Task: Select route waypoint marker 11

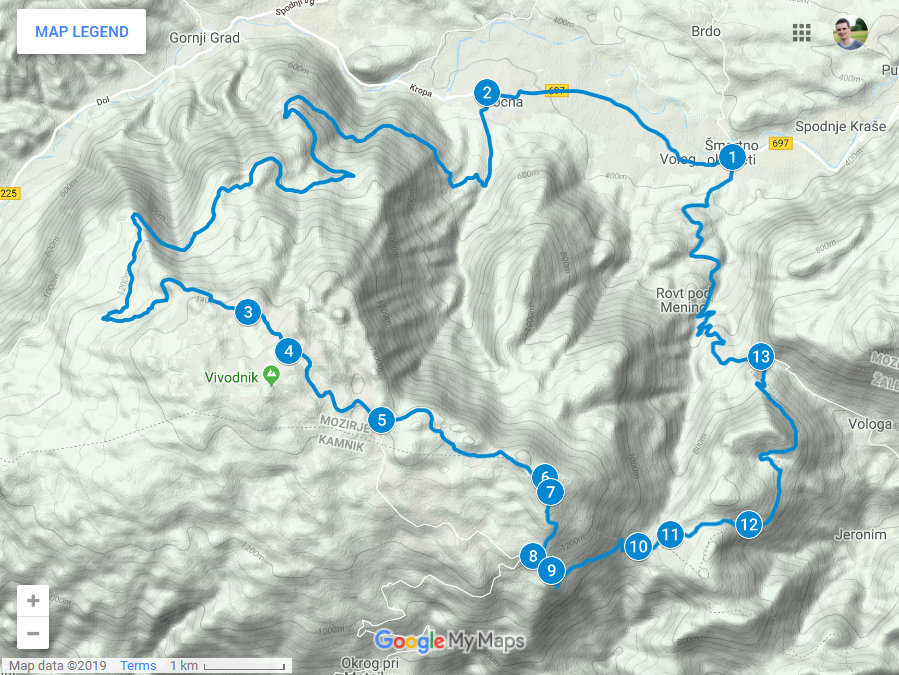Action: pyautogui.click(x=670, y=534)
